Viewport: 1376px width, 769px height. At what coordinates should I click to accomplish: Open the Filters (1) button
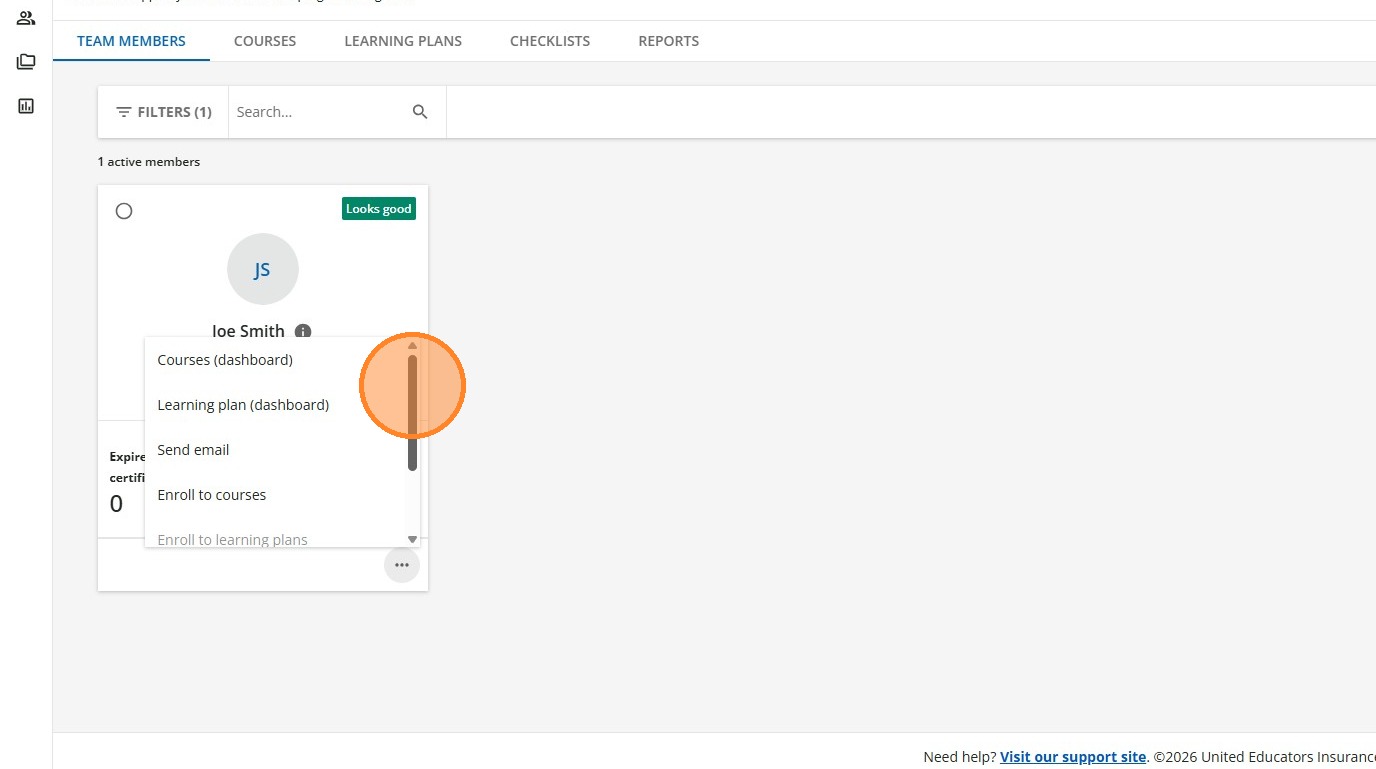click(x=164, y=112)
